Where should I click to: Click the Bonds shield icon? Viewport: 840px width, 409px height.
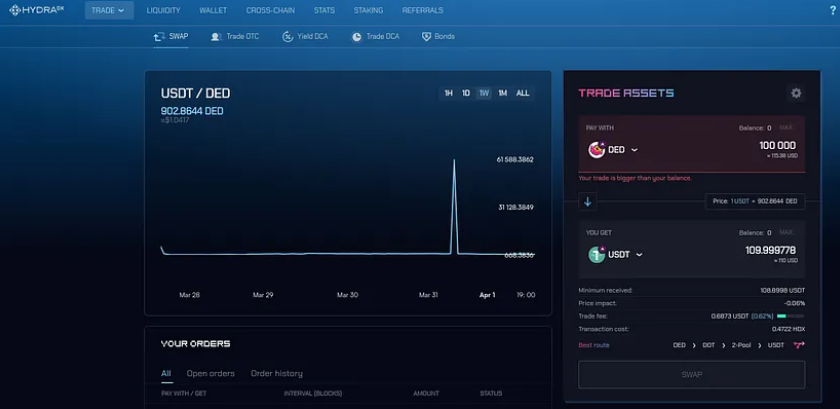426,36
